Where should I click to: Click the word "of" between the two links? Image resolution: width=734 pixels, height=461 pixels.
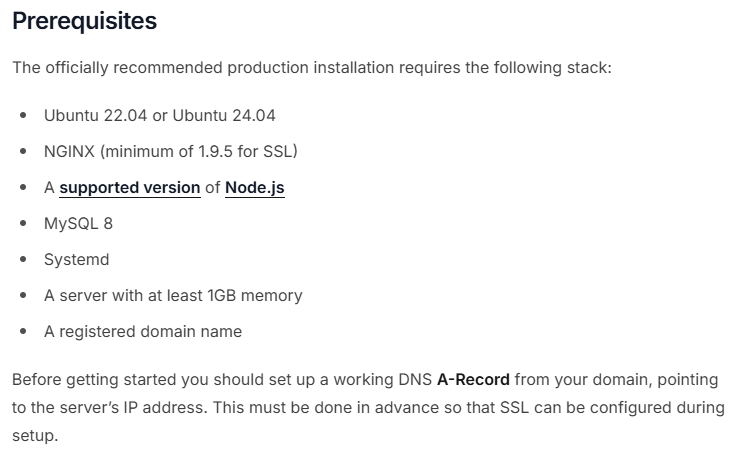click(213, 187)
